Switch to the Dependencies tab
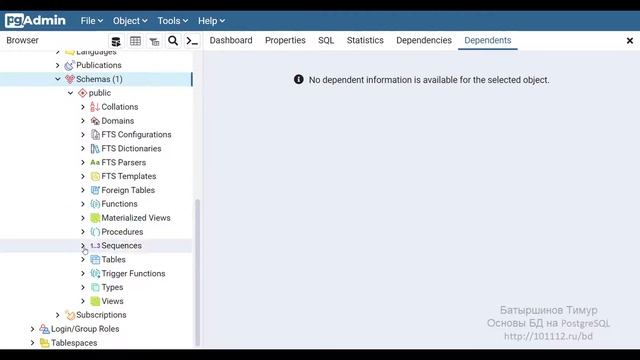The width and height of the screenshot is (640, 360). 424,40
